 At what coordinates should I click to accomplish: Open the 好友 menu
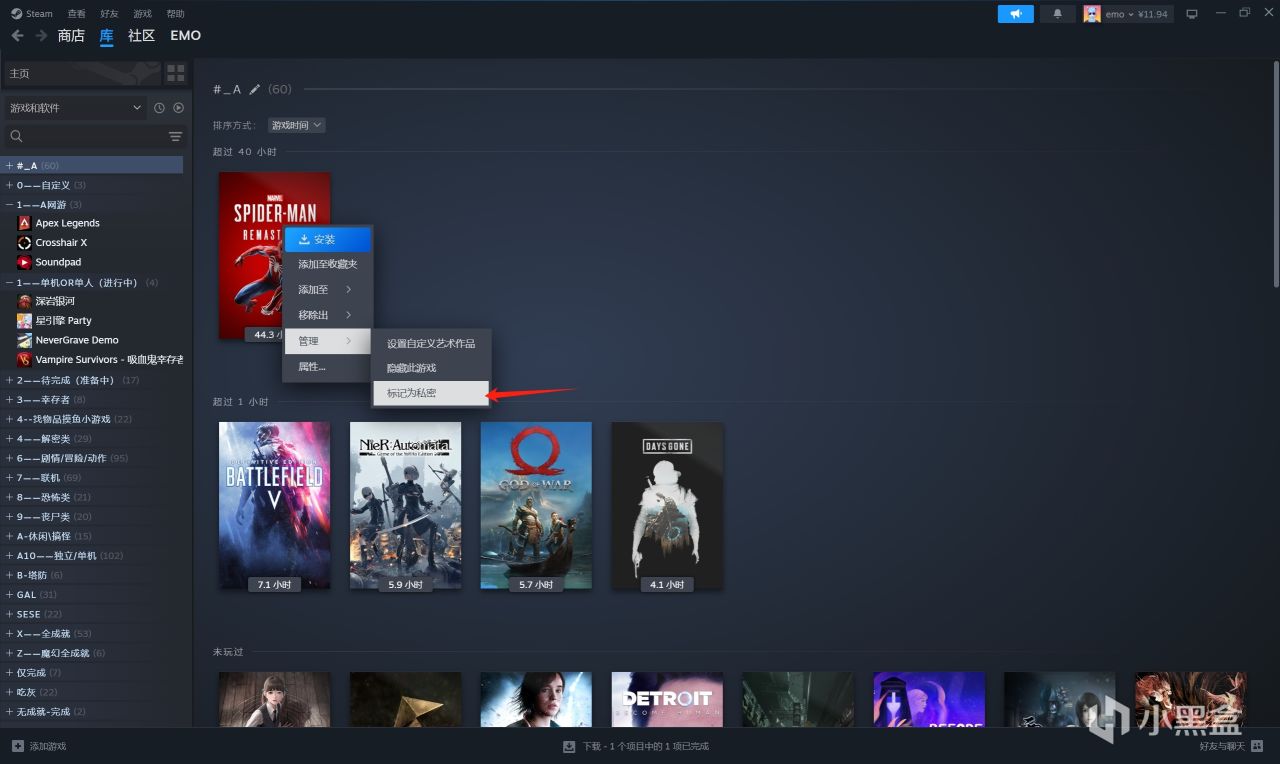[110, 14]
